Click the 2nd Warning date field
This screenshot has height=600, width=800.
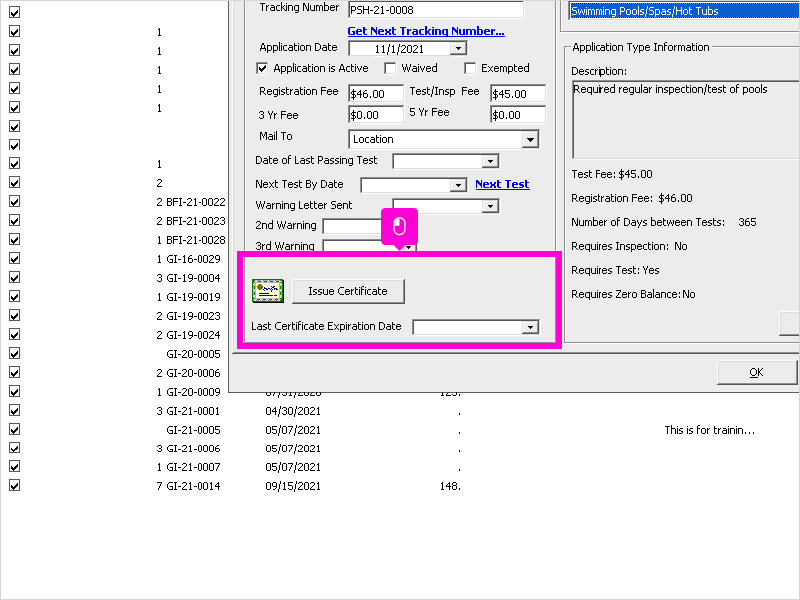(352, 226)
